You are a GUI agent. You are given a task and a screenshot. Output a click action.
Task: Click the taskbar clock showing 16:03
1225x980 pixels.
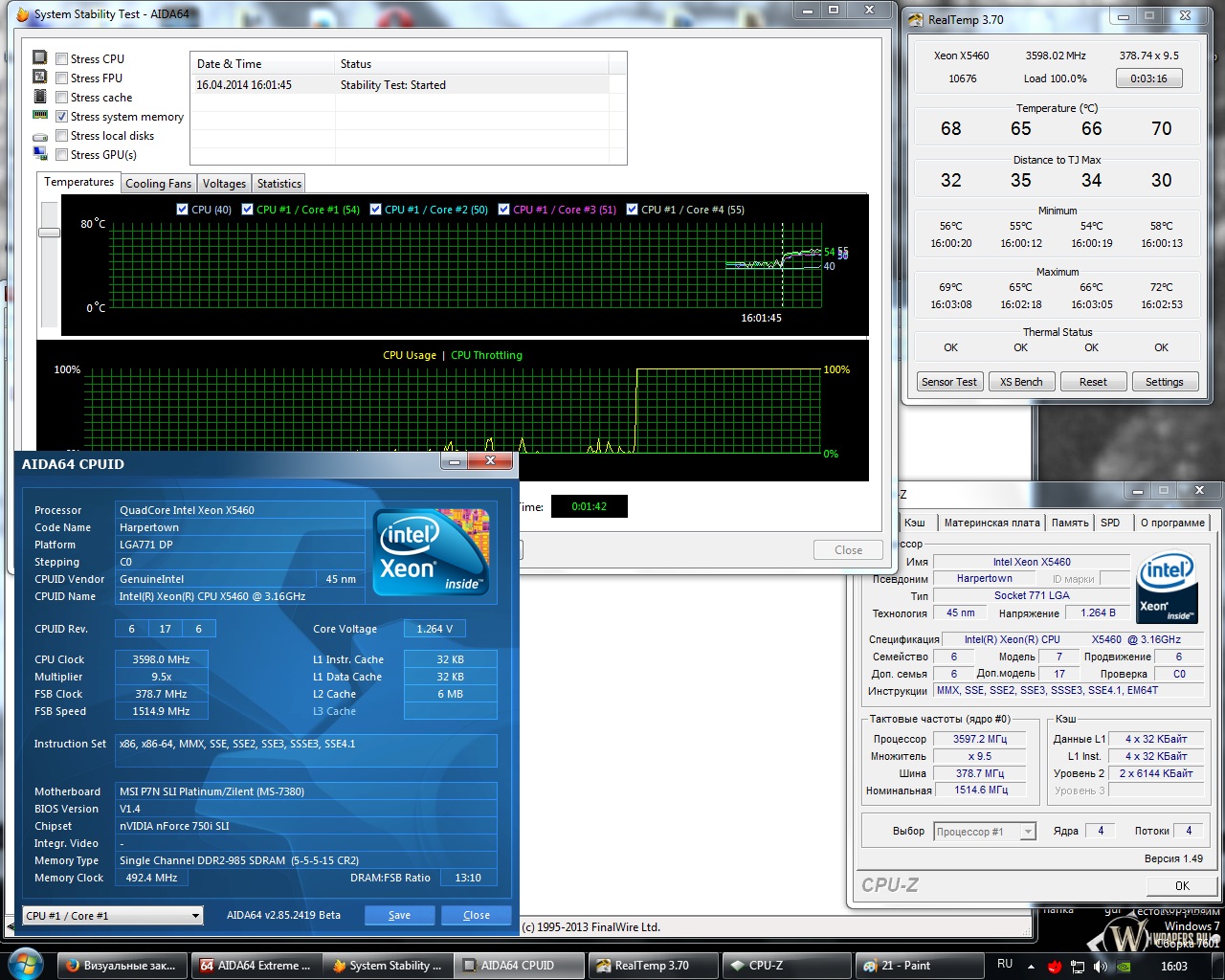click(x=1174, y=966)
